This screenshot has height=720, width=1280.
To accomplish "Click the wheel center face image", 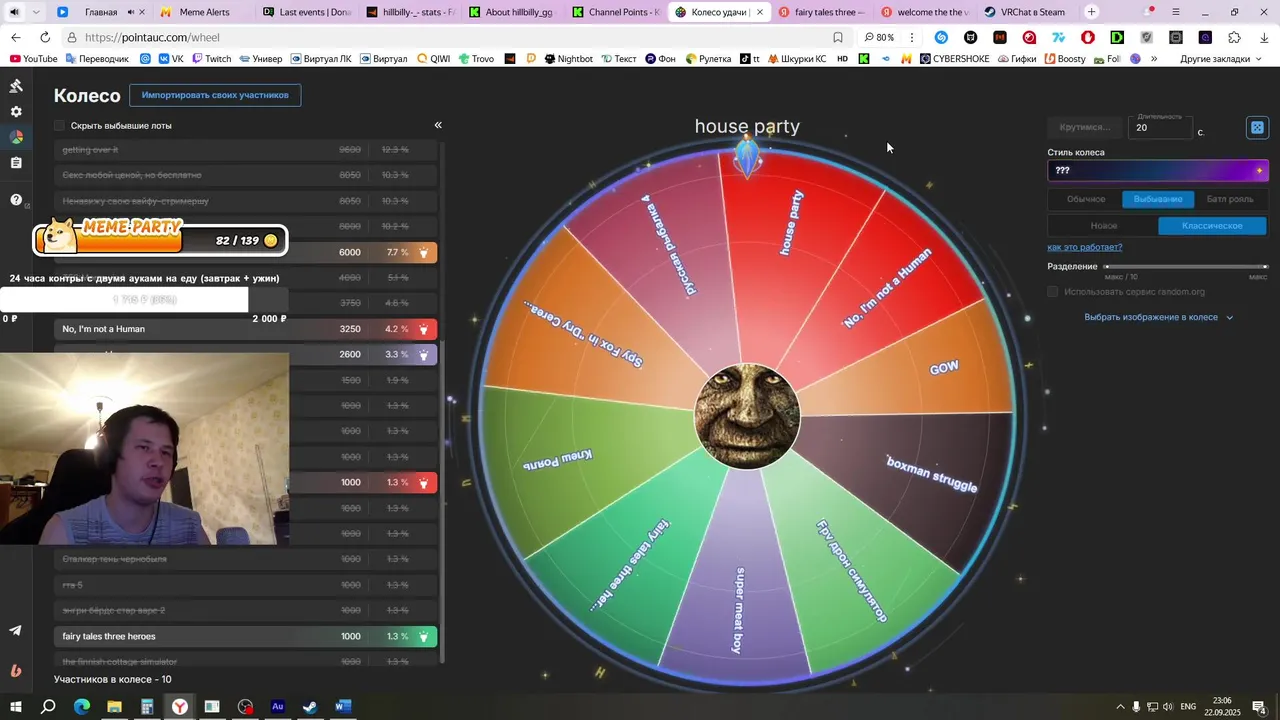I will (747, 415).
